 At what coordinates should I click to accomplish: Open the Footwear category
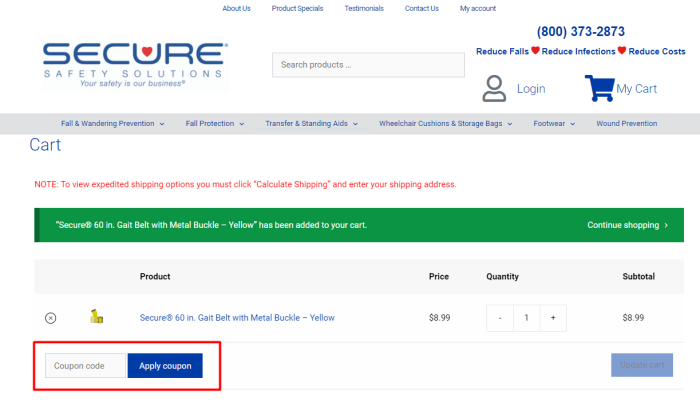(549, 124)
